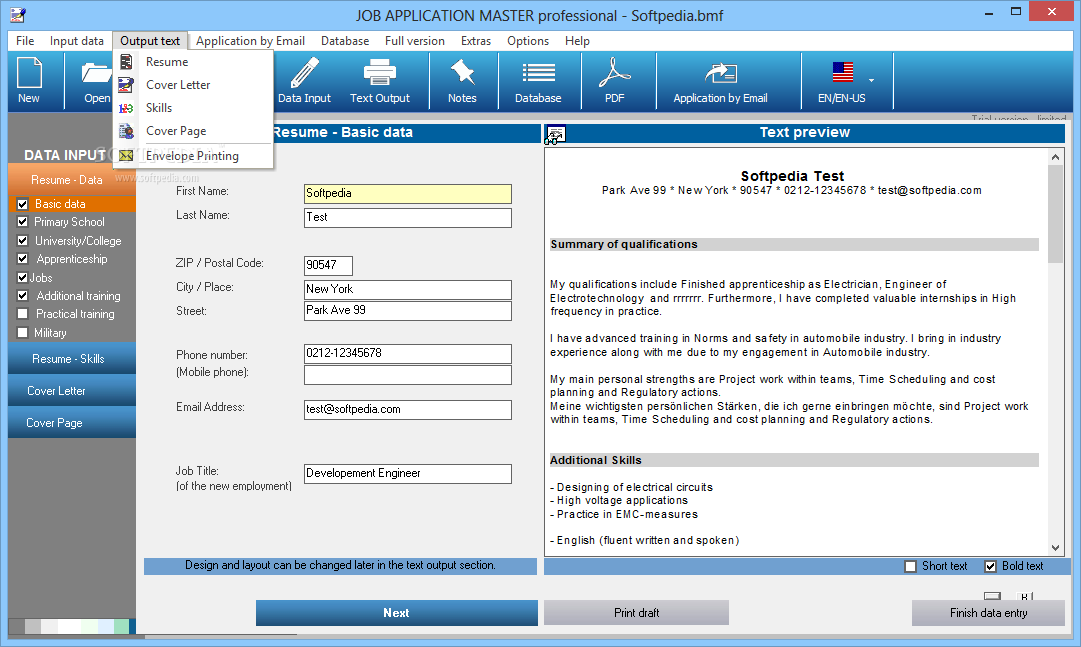Toggle the Apprenticeship checkbox
Screen dimensions: 1081x647
click(x=23, y=259)
